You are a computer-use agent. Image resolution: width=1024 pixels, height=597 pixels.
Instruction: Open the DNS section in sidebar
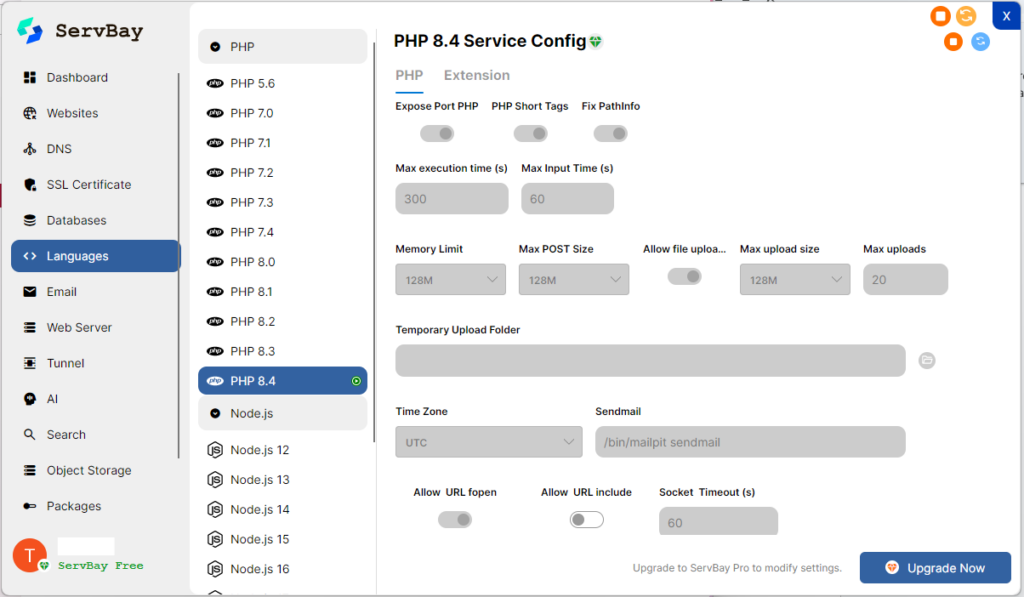(59, 149)
